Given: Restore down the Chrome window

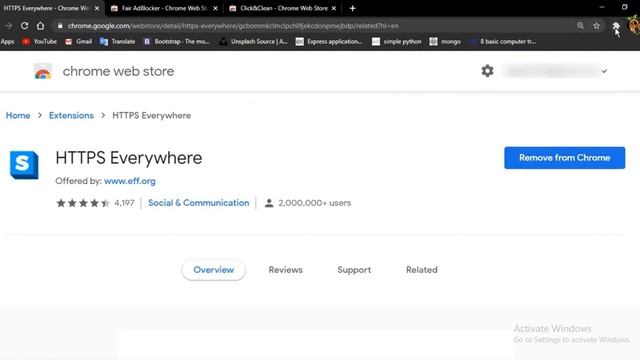Looking at the screenshot, I should click(624, 7).
